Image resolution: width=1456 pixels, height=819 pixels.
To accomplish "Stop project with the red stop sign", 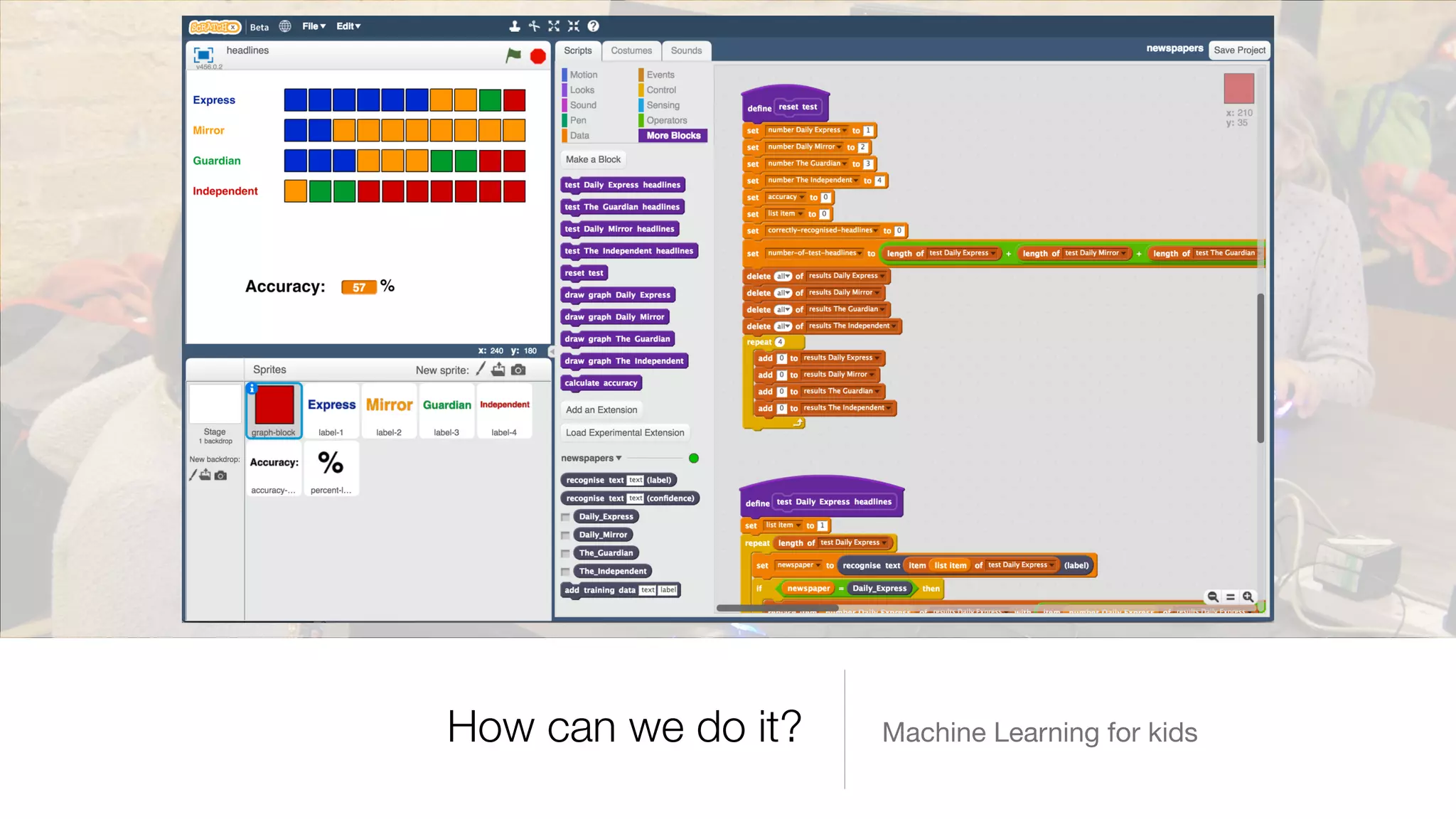I will click(x=538, y=56).
